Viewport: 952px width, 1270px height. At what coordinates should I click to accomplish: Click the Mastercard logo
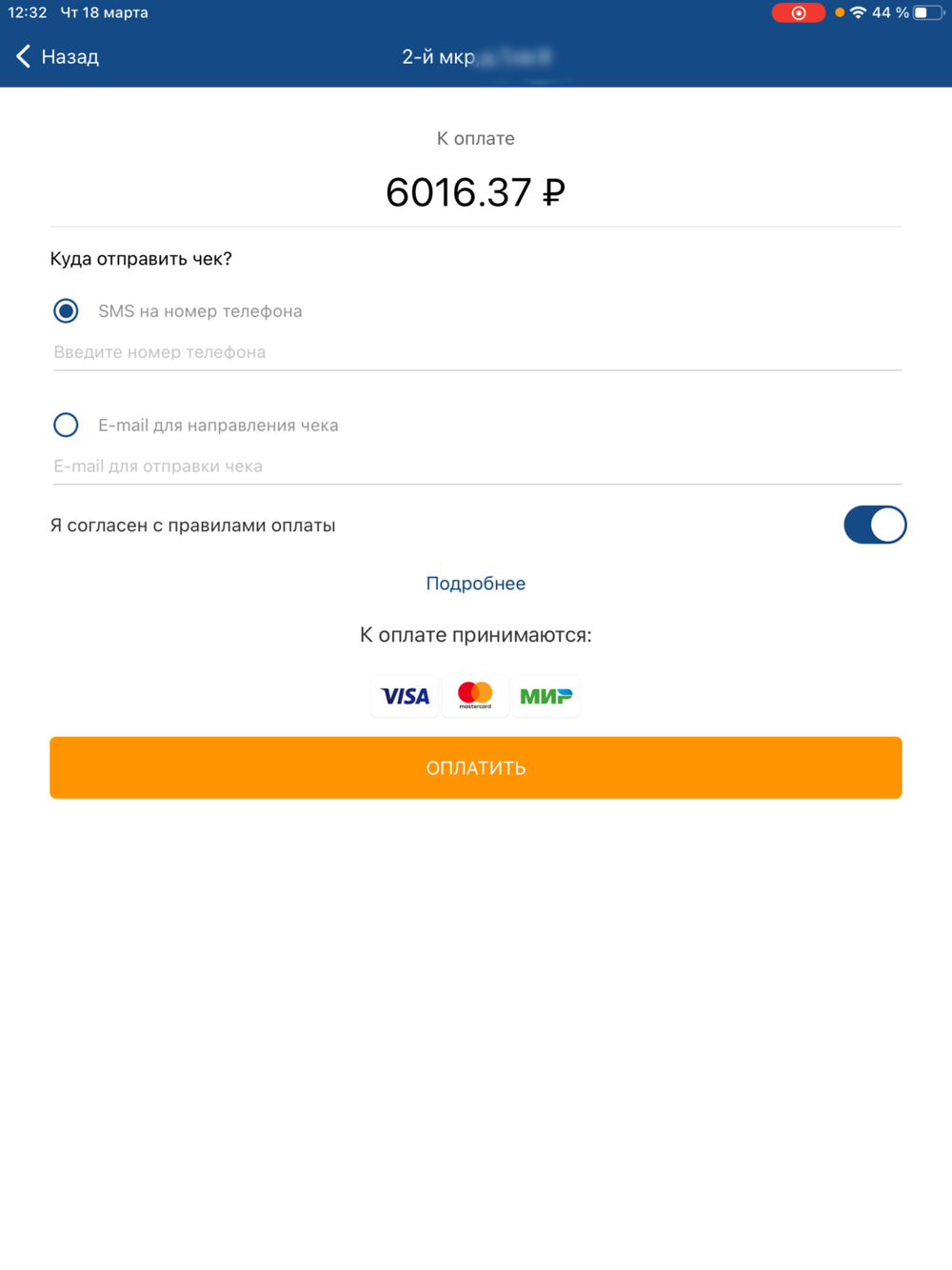point(475,696)
